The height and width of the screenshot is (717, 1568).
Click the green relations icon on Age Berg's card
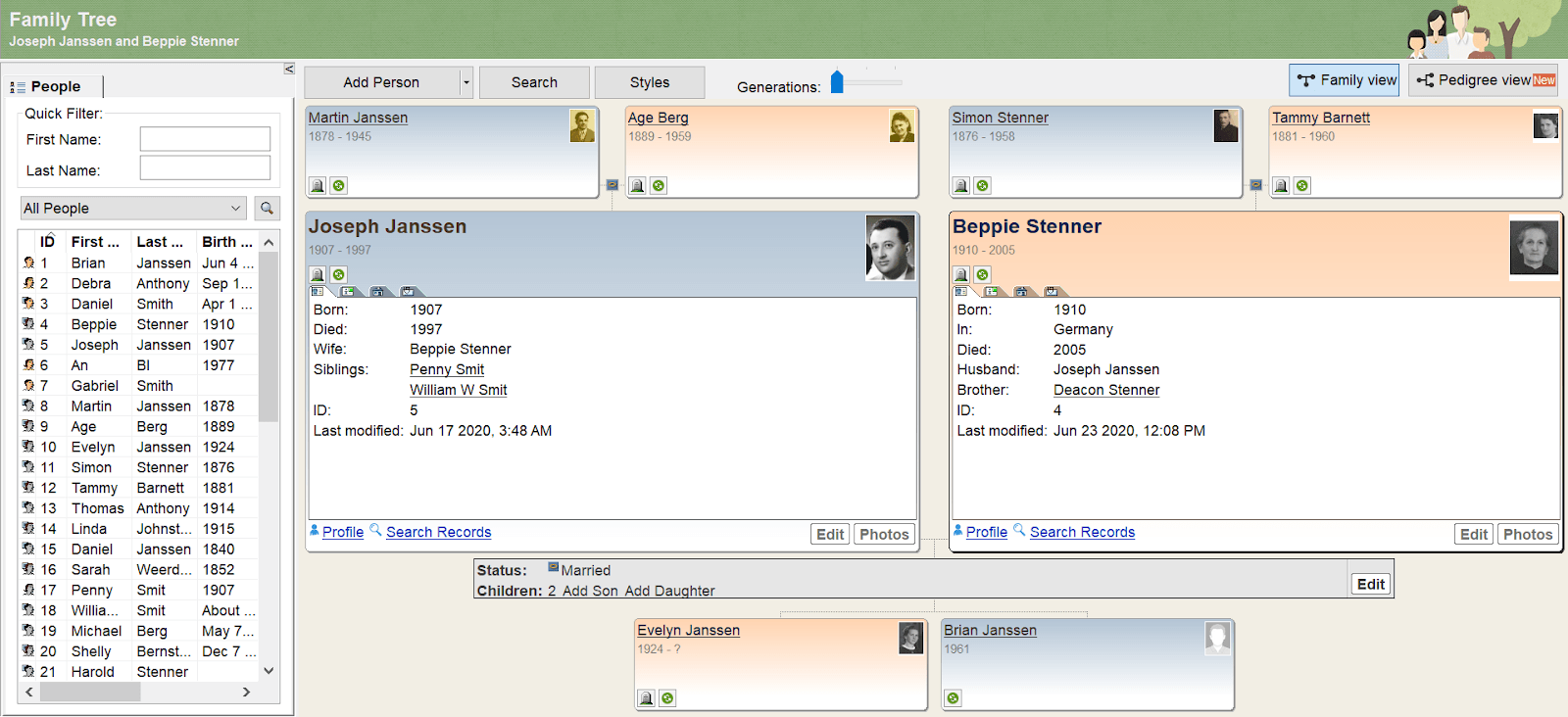coord(659,185)
